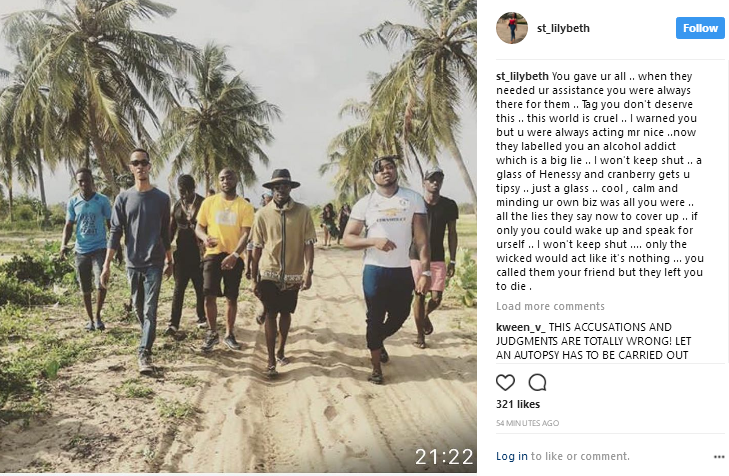The width and height of the screenshot is (729, 476).
Task: Click st_lilybeth username in the post header
Action: 563,28
